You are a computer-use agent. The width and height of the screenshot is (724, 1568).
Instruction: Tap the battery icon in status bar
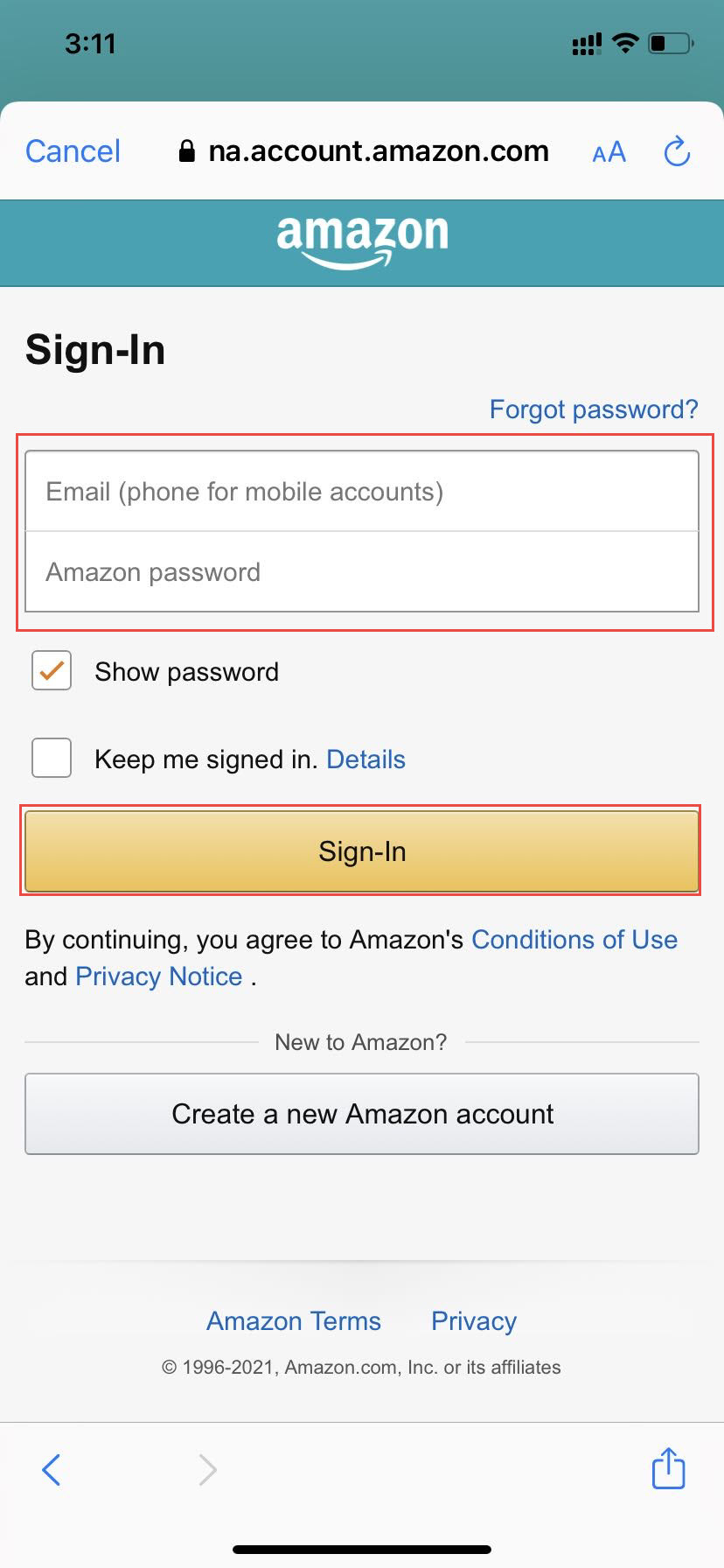point(671,43)
